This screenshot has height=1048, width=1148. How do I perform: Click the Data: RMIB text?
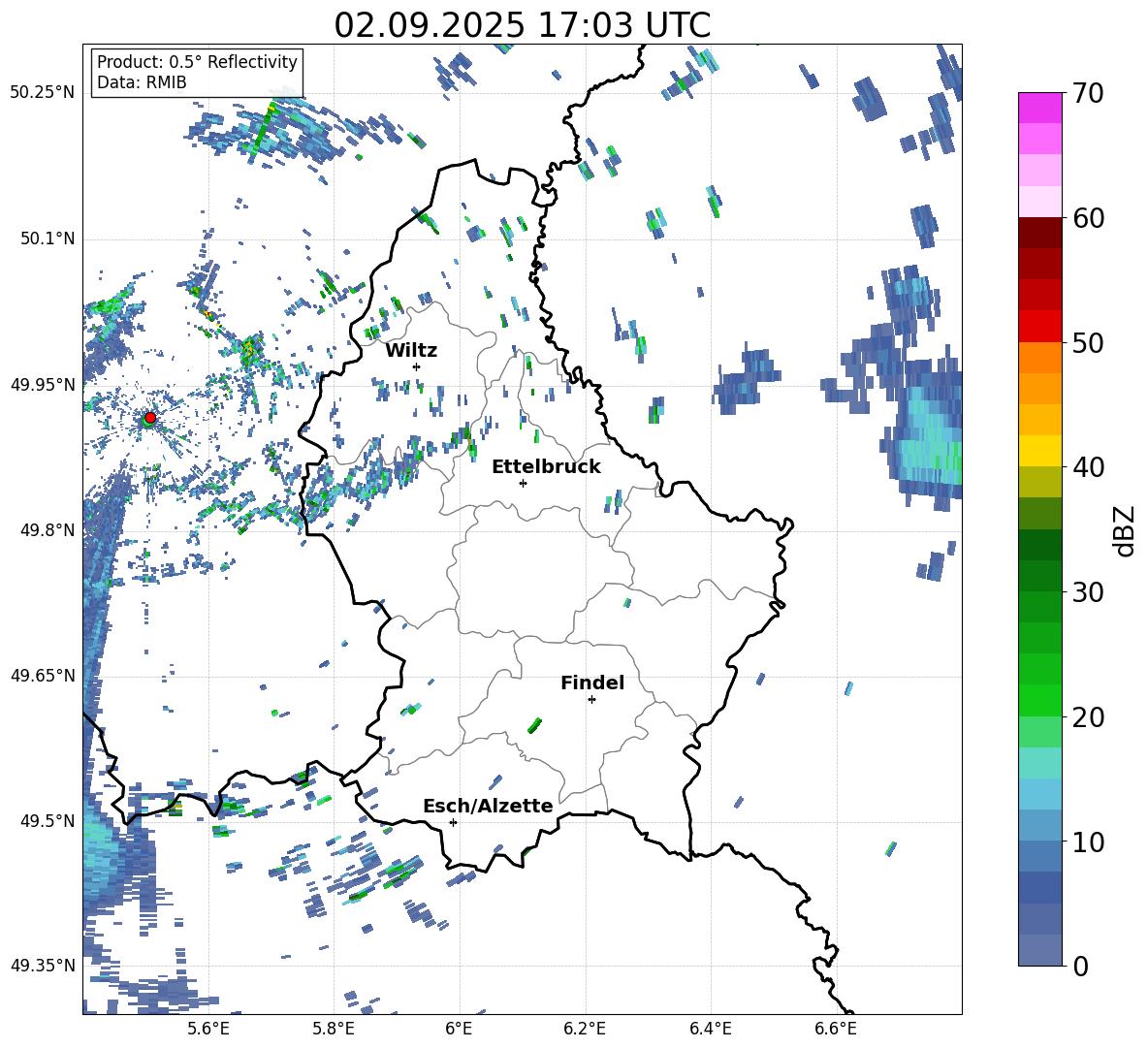click(142, 82)
